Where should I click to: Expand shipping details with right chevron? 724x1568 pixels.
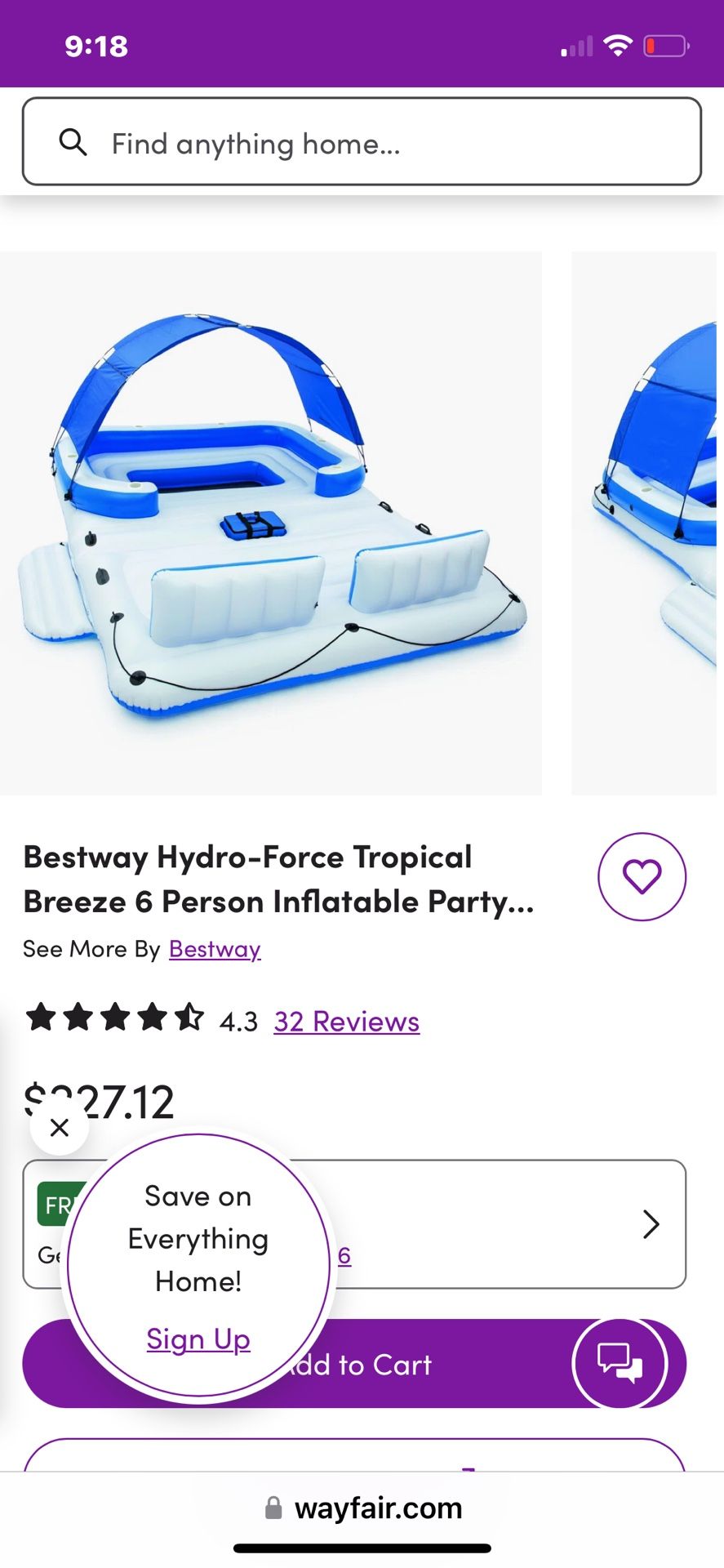[651, 1224]
